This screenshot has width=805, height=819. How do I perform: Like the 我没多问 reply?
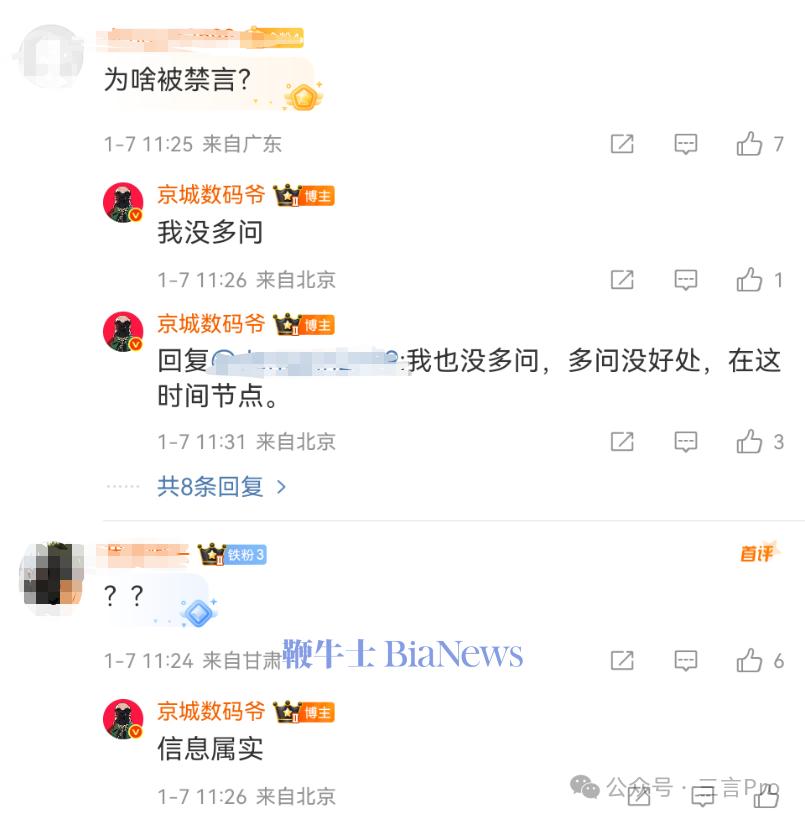pyautogui.click(x=749, y=279)
